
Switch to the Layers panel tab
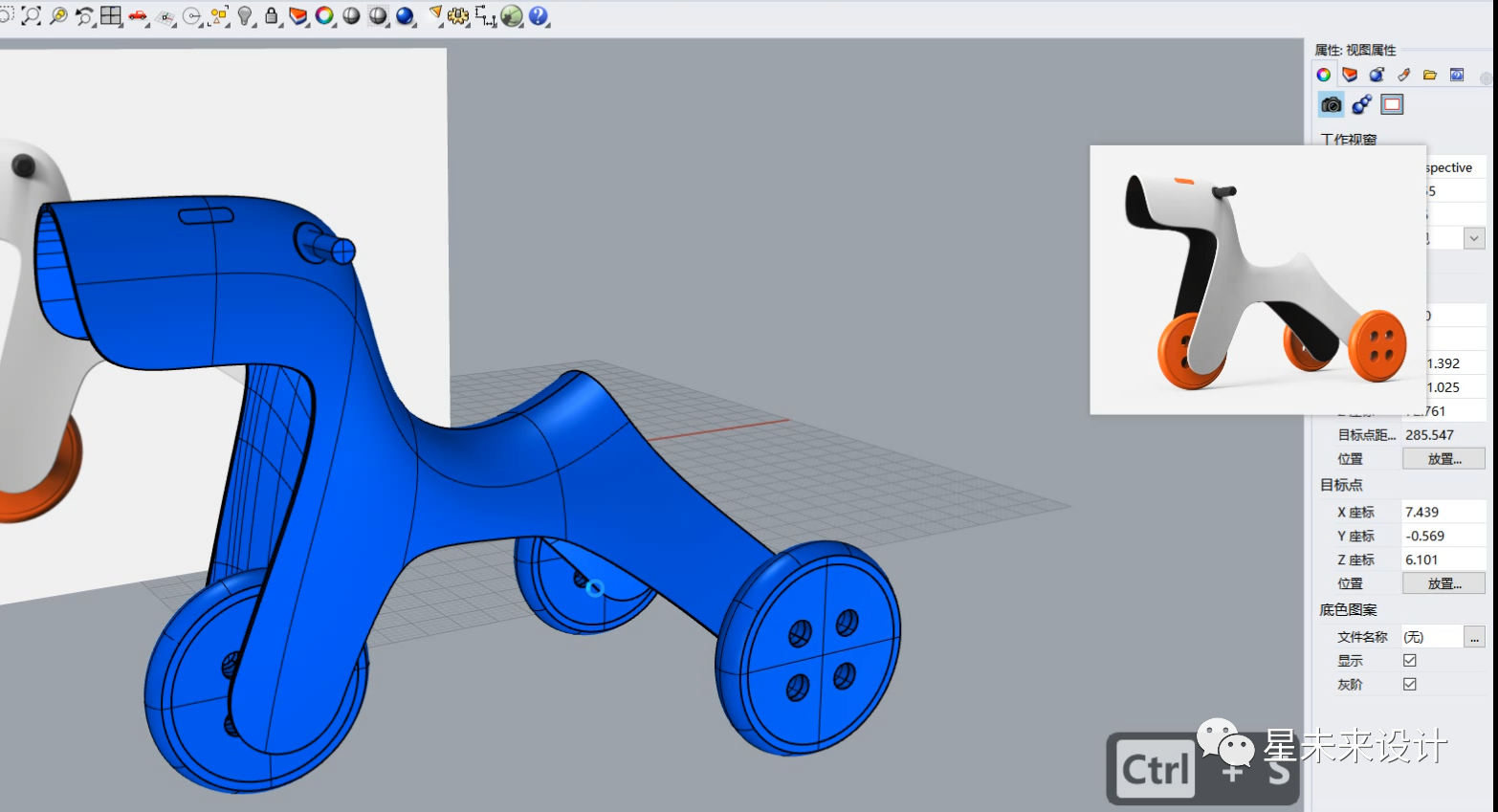pyautogui.click(x=1350, y=75)
